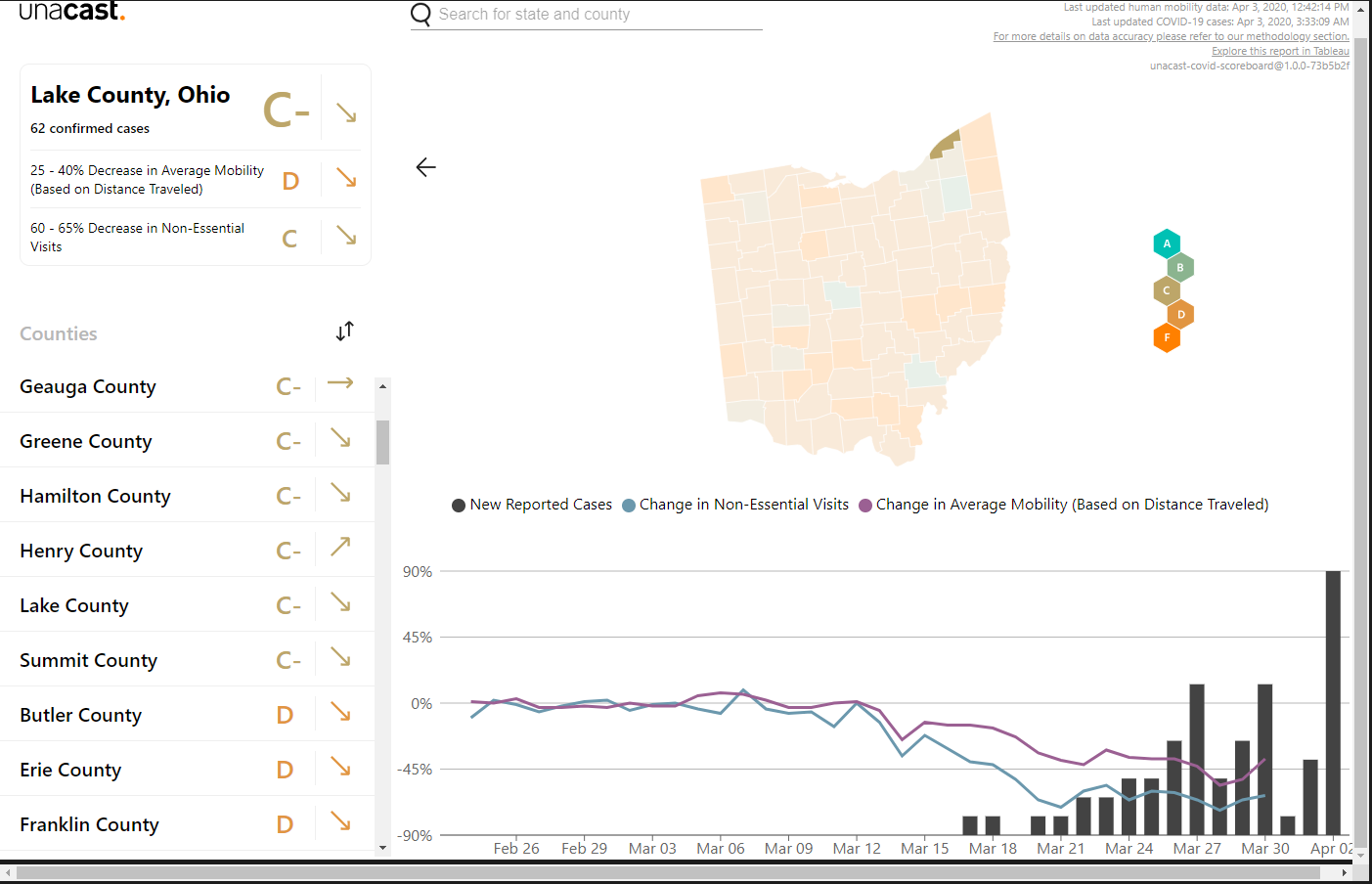Toggle Change in Average Mobility series
Screen dimensions: 1372x884
(x=1064, y=505)
